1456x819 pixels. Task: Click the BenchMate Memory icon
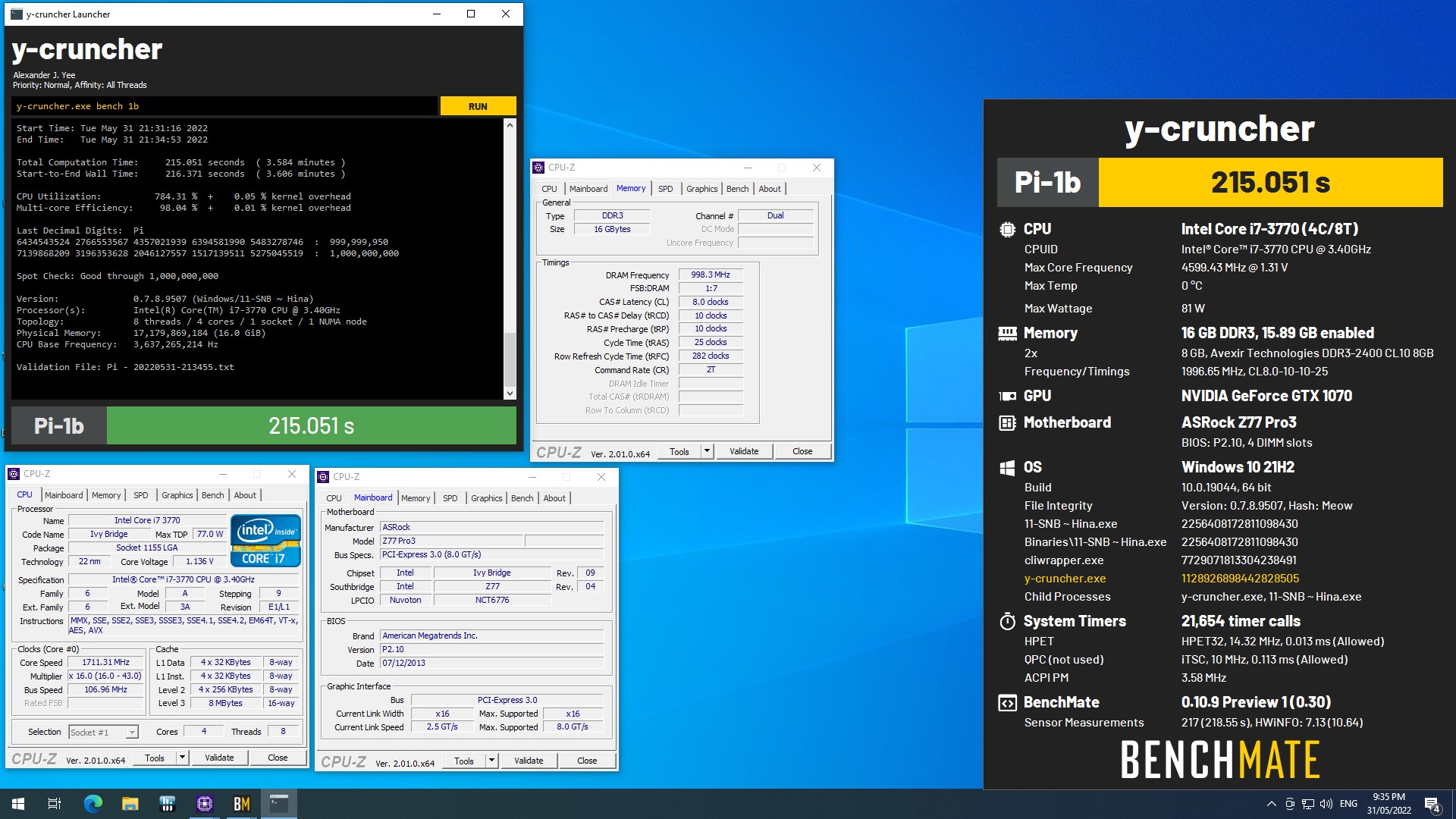pos(1007,333)
